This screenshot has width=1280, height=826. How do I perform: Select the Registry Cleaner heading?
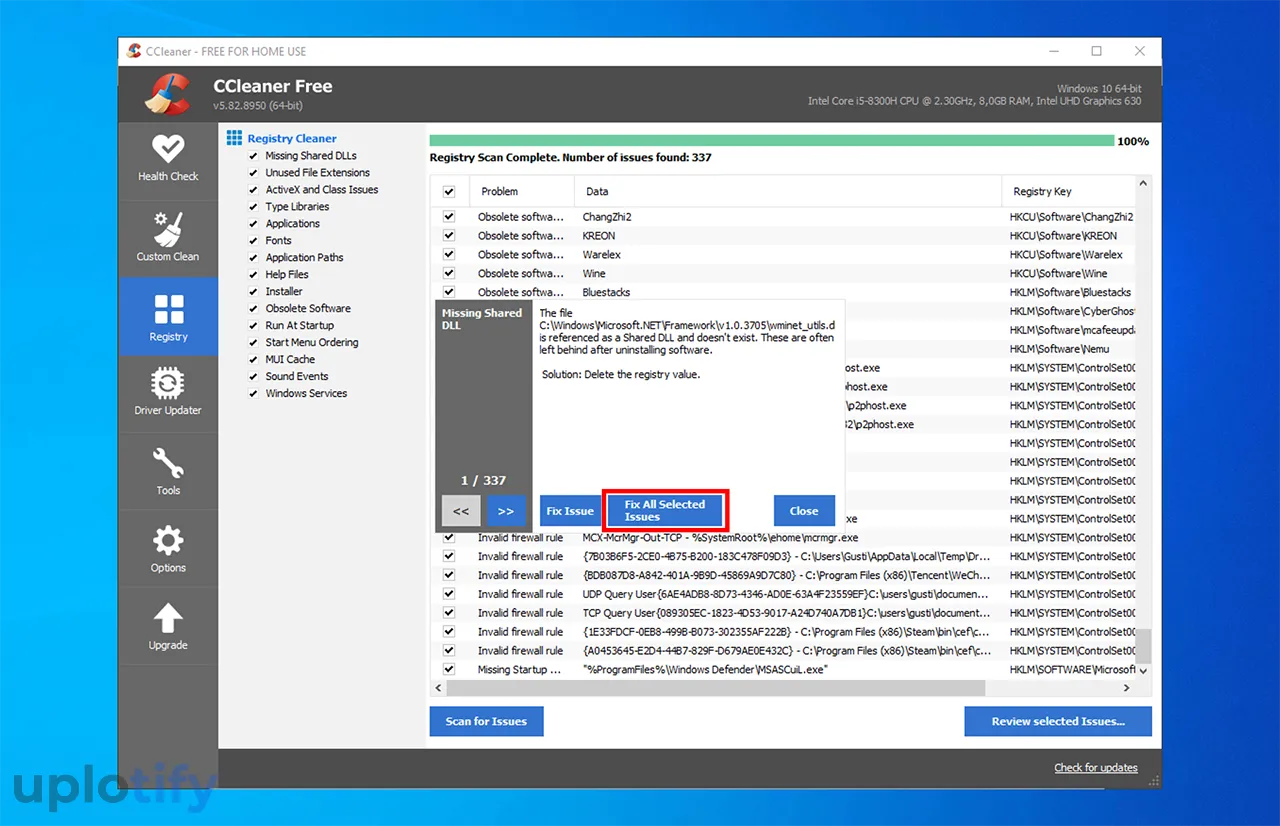coord(292,139)
